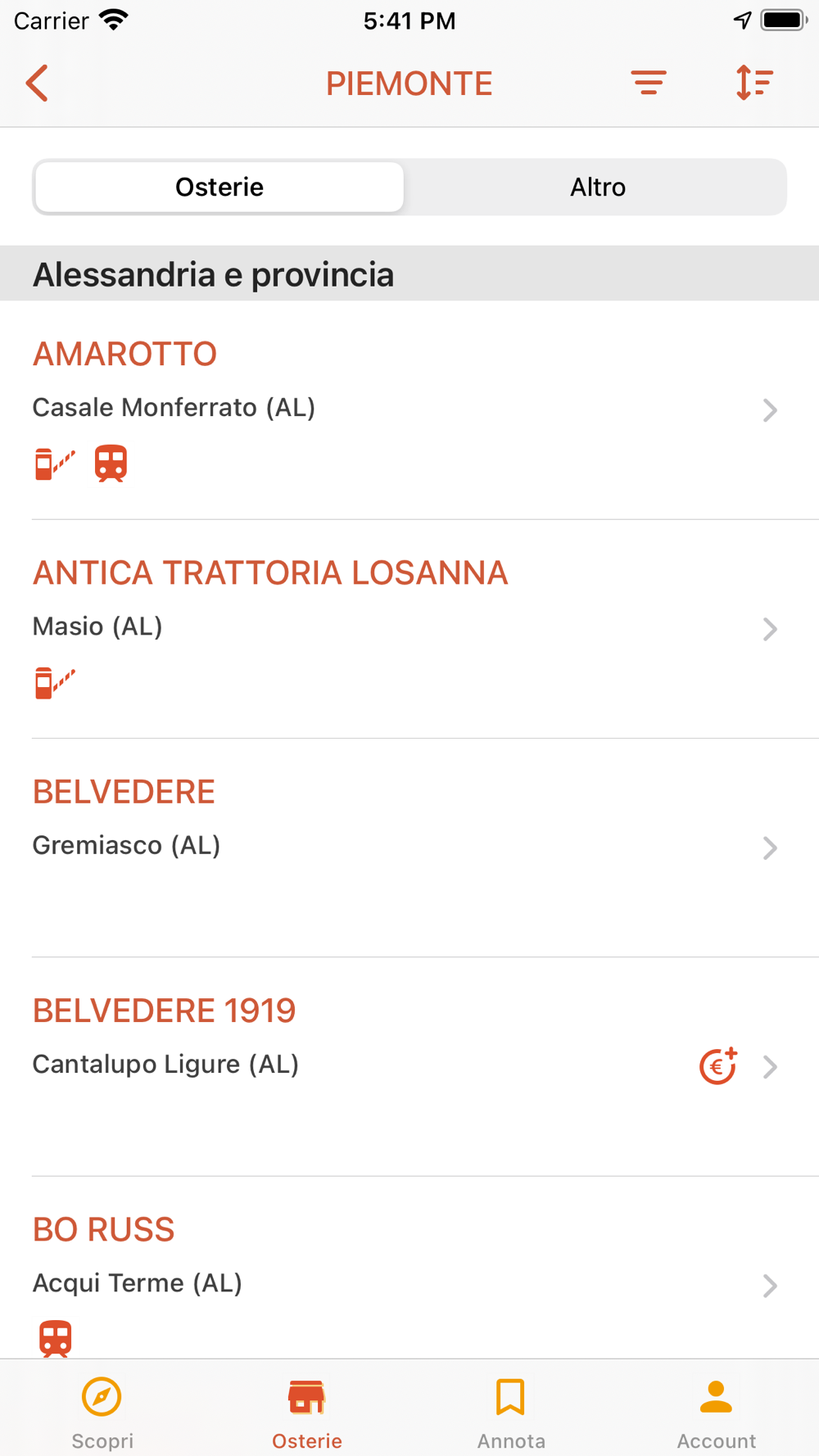Expand Amarotto details chevron

click(x=769, y=409)
